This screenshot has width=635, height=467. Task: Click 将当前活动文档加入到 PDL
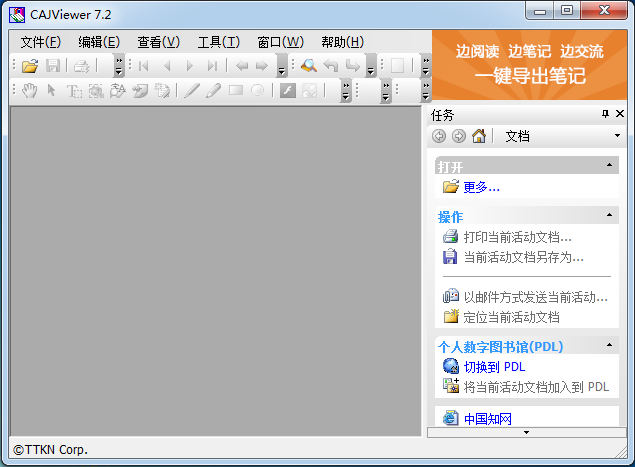point(536,387)
